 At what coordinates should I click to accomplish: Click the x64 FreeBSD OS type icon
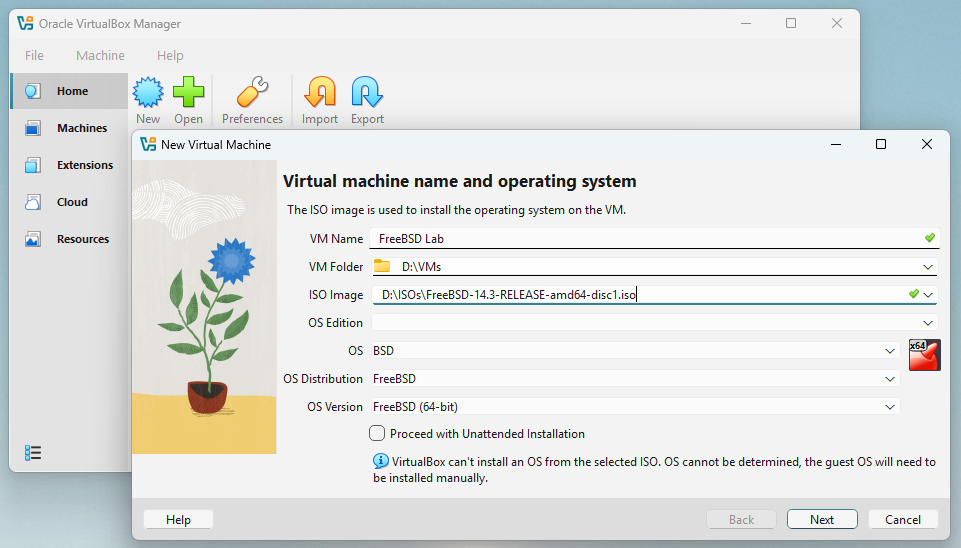[x=924, y=355]
